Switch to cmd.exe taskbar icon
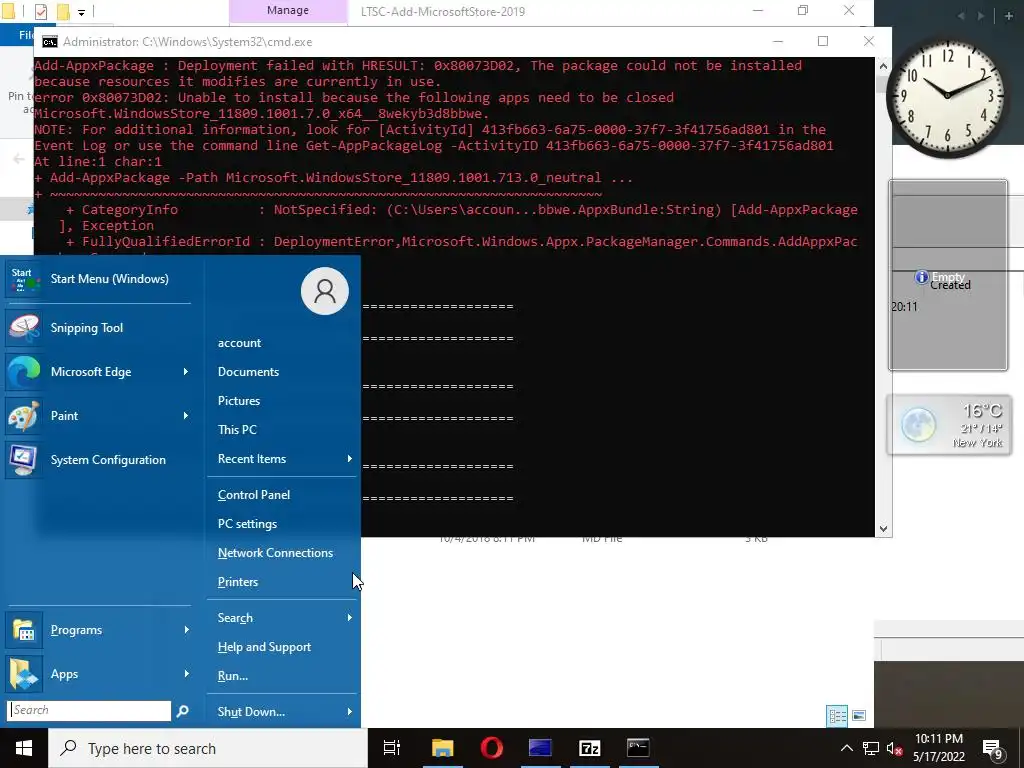This screenshot has height=768, width=1024. [x=638, y=748]
